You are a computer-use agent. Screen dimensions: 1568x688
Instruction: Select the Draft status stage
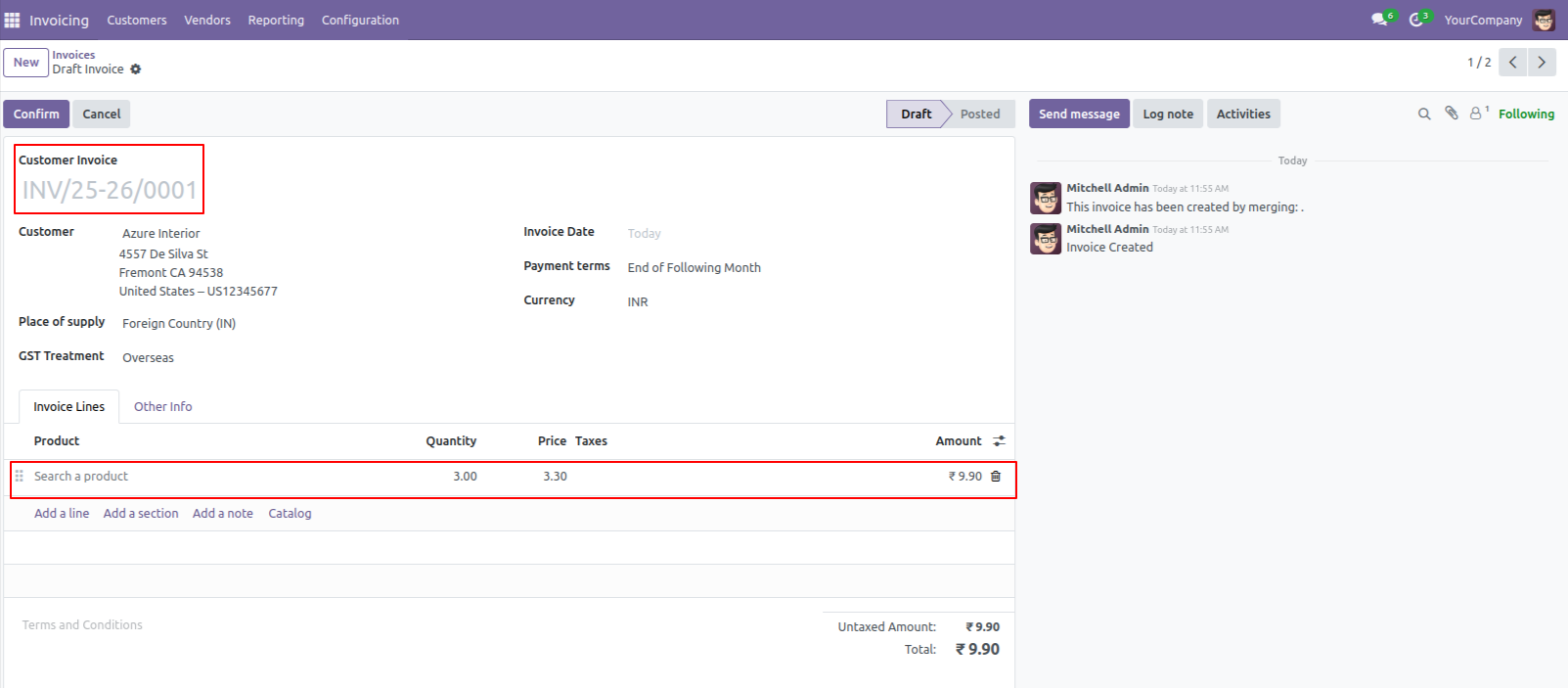pos(917,114)
